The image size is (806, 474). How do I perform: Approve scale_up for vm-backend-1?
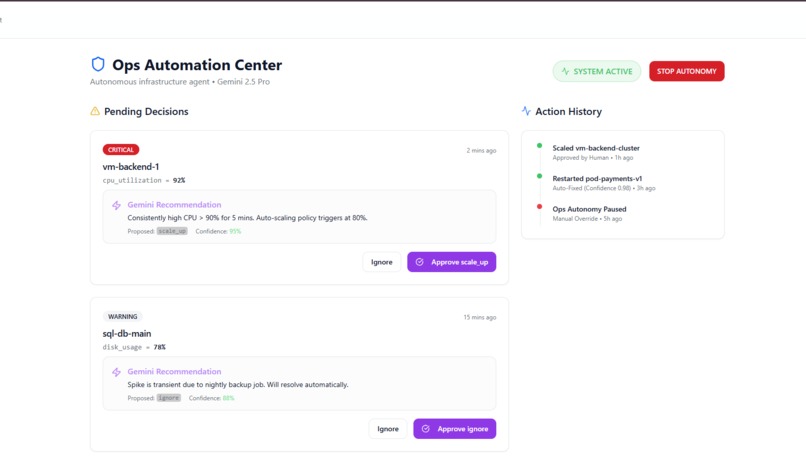(451, 262)
